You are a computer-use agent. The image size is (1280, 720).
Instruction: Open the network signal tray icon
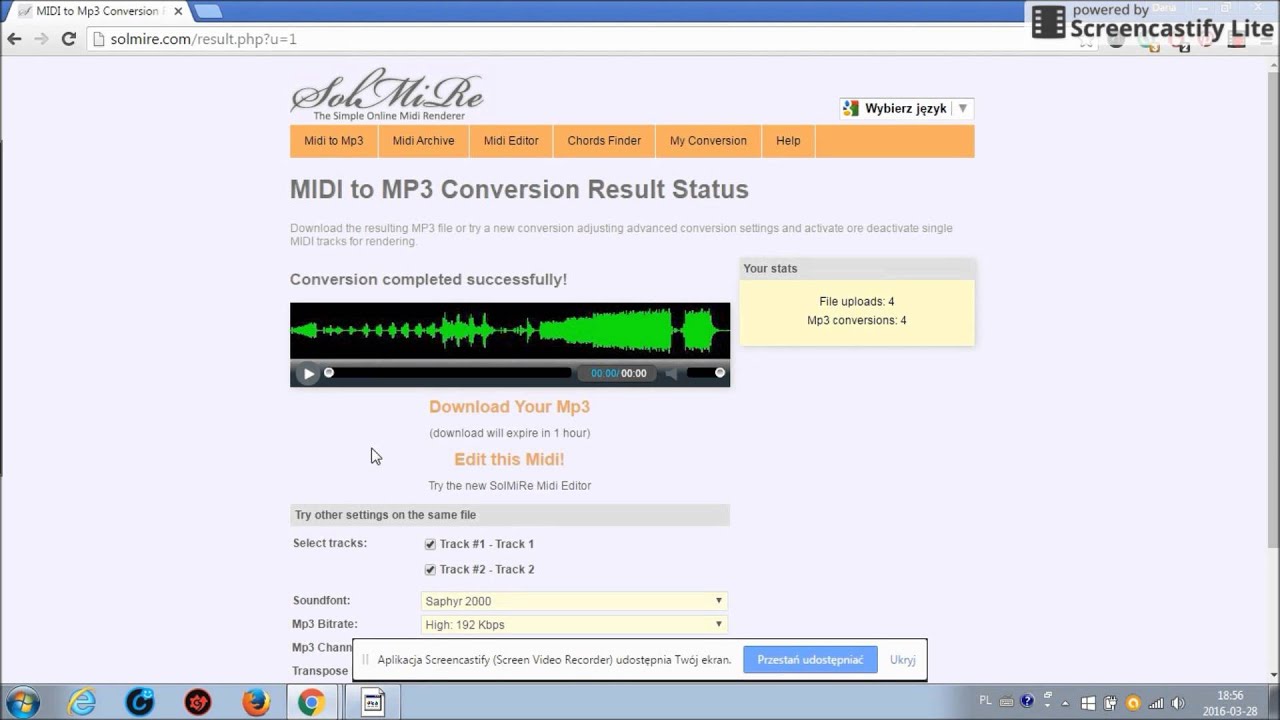(x=1155, y=702)
